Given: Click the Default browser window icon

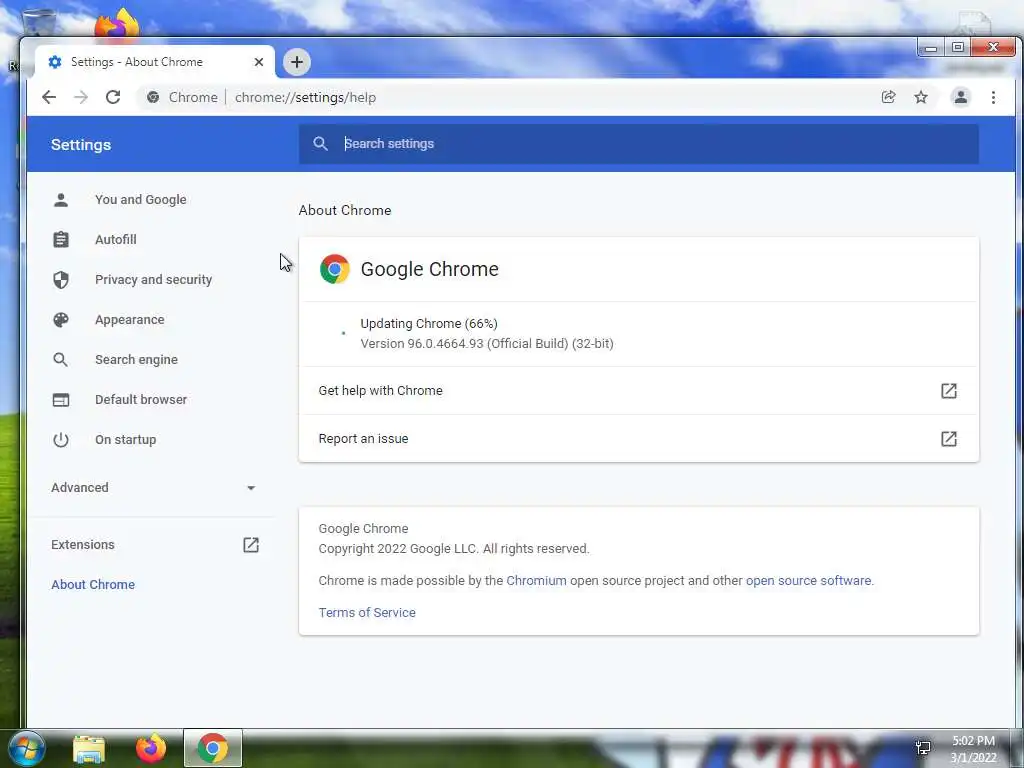Looking at the screenshot, I should 61,400.
